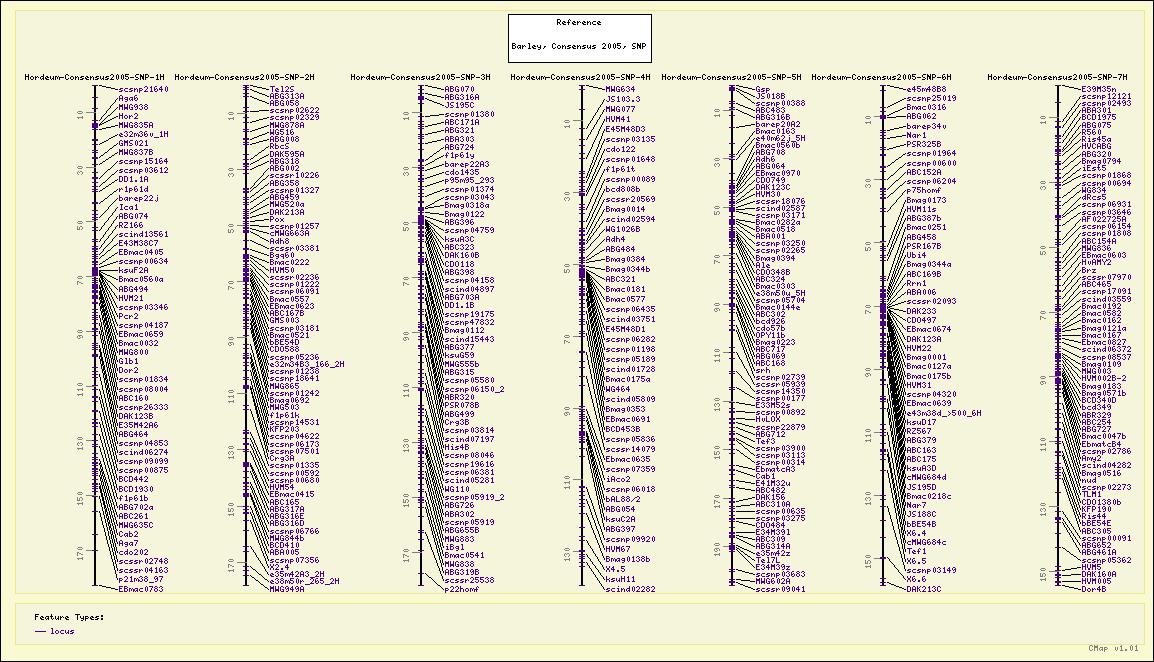Viewport: 1154px width, 662px height.
Task: Click the CMap v1.01 version label
Action: (x=1113, y=649)
